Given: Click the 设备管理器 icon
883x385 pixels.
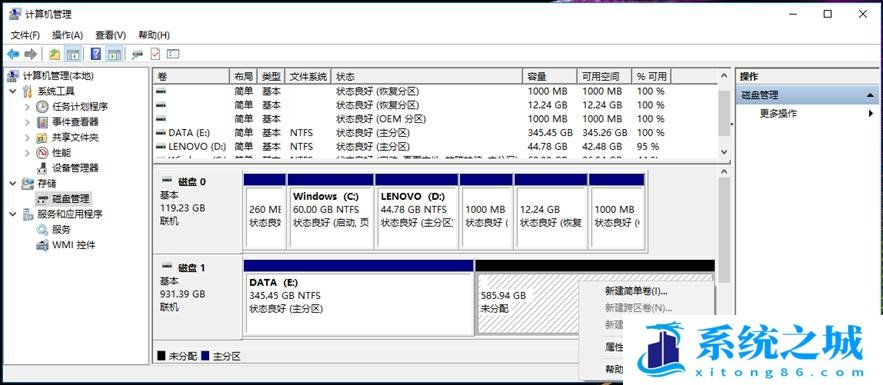Looking at the screenshot, I should (x=42, y=168).
